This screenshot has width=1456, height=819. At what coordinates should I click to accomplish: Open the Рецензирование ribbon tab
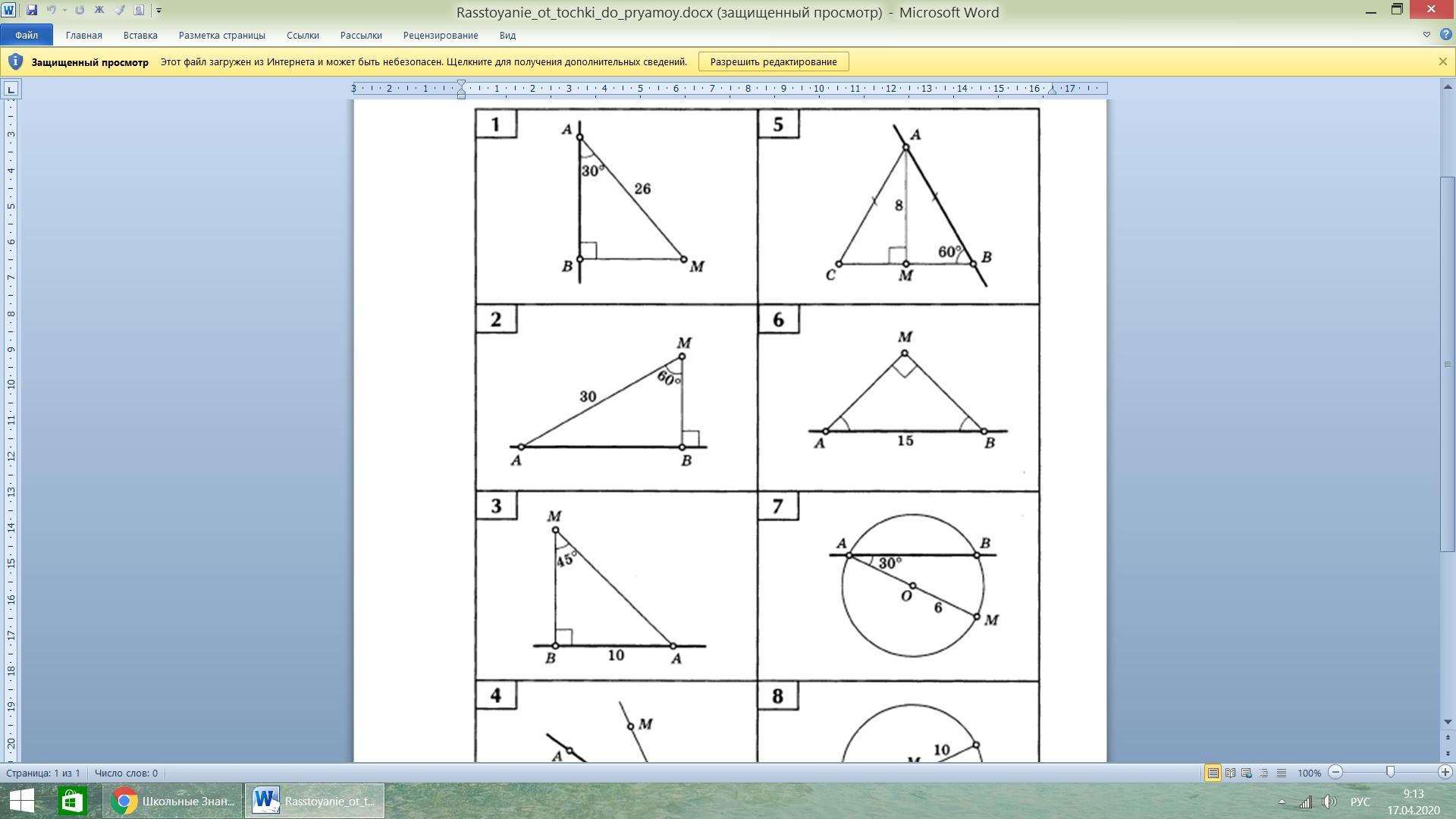tap(440, 35)
